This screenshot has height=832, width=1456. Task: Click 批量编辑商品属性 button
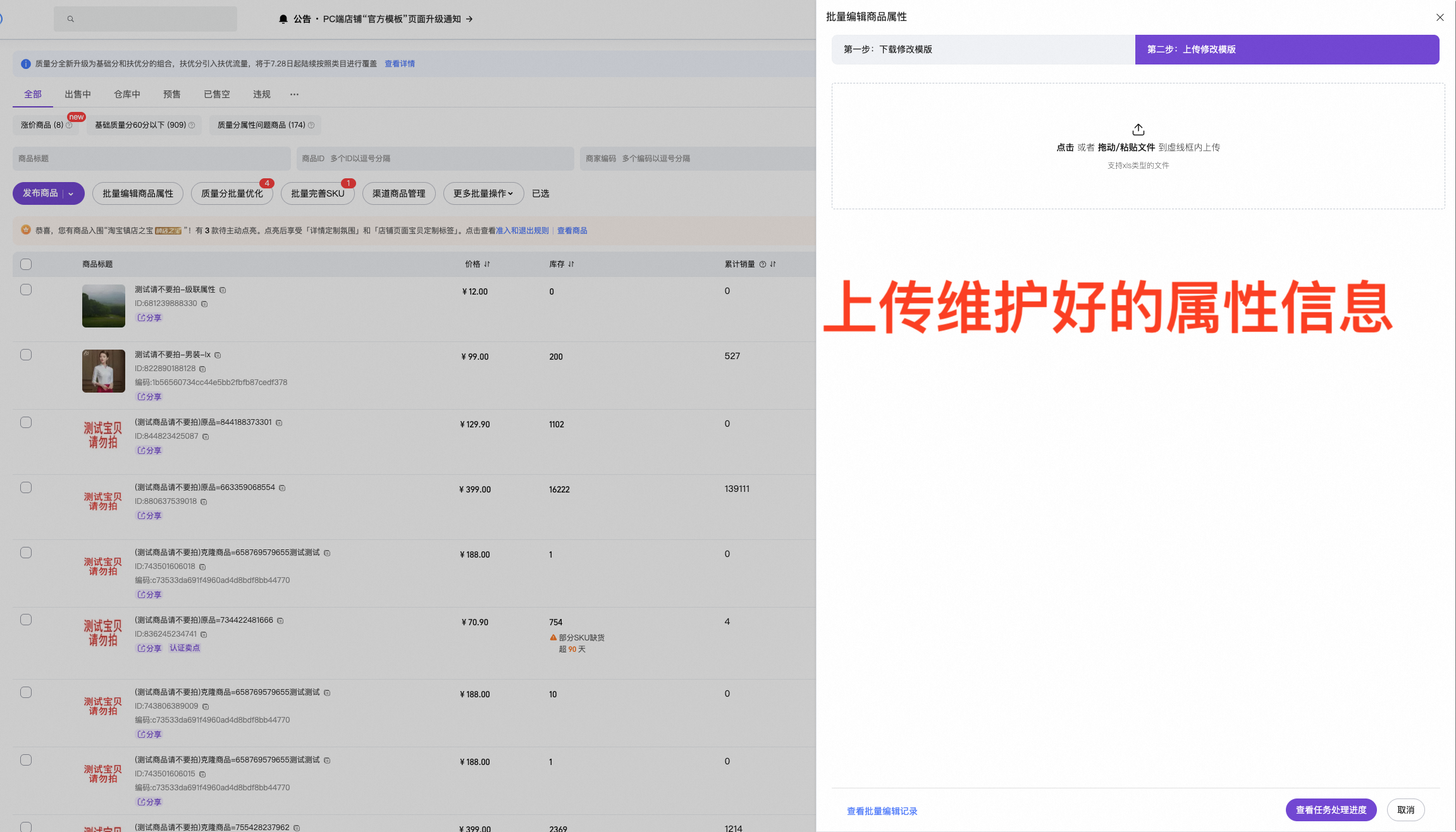click(138, 193)
